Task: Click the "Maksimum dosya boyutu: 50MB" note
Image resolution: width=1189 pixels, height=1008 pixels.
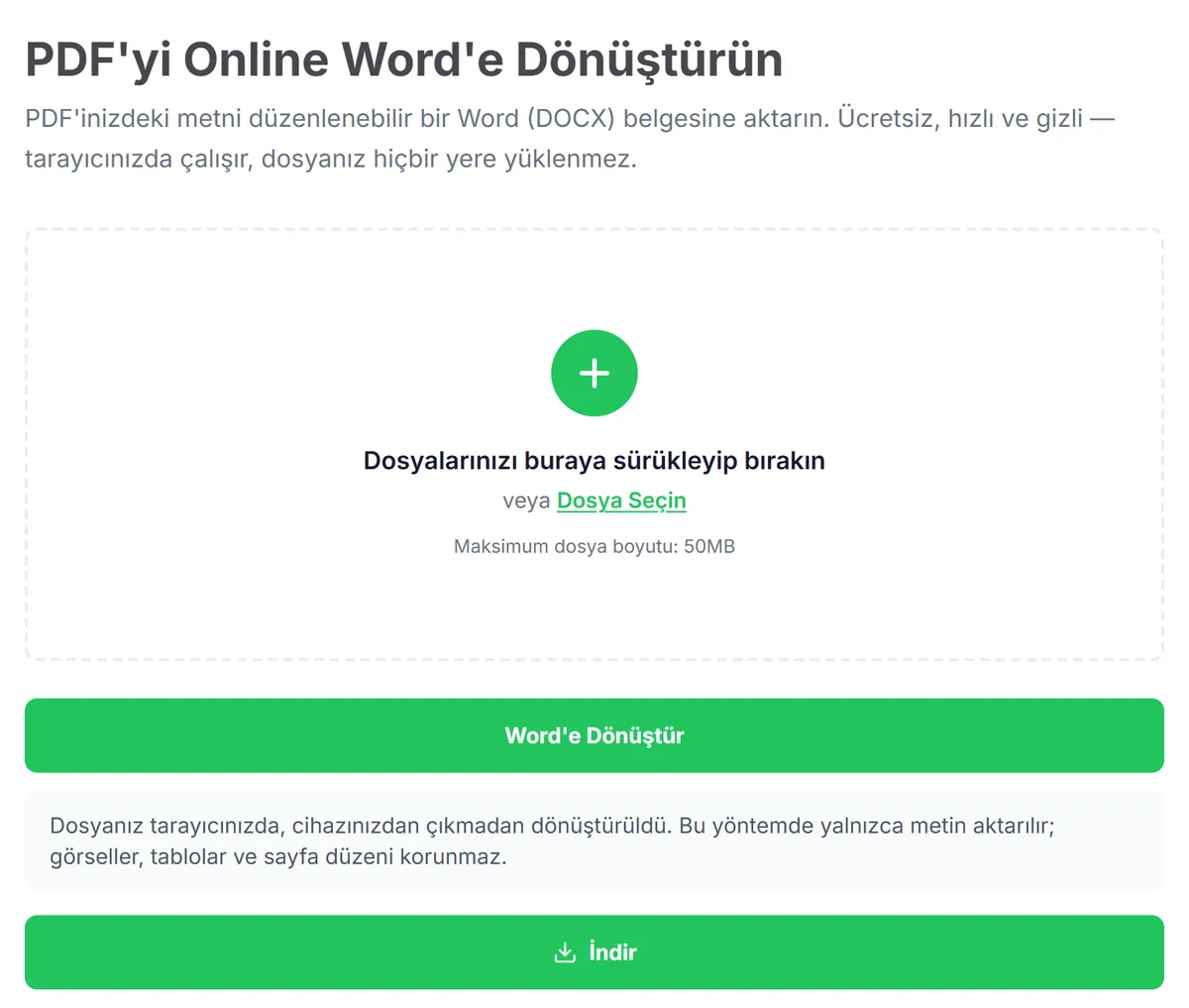Action: coord(594,546)
